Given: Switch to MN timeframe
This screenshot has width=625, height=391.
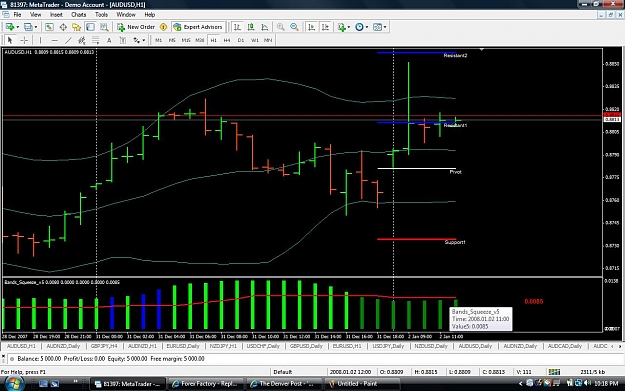Looking at the screenshot, I should pyautogui.click(x=268, y=40).
